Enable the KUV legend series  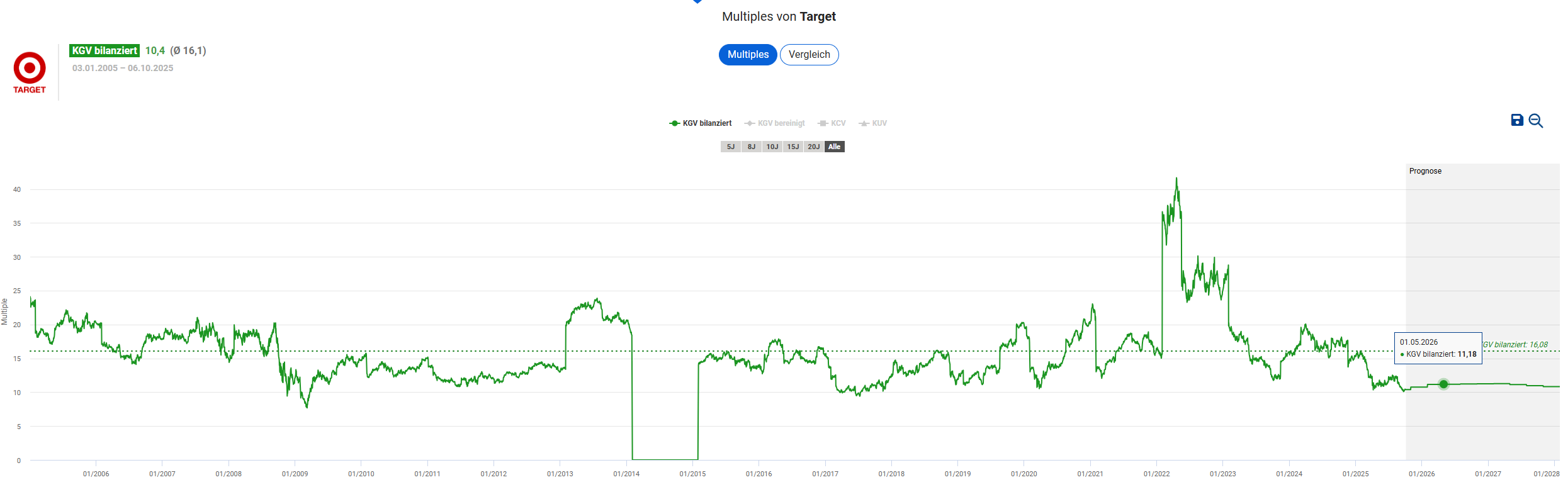pyautogui.click(x=872, y=123)
